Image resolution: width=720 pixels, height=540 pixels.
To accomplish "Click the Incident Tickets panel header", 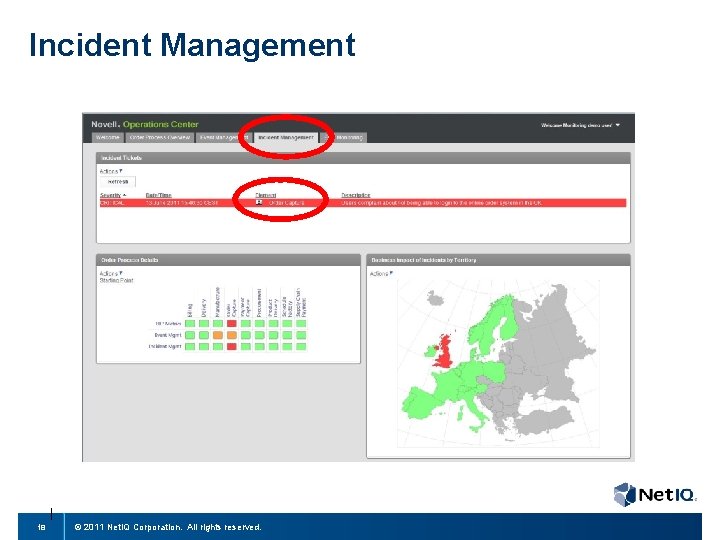I will click(x=363, y=158).
